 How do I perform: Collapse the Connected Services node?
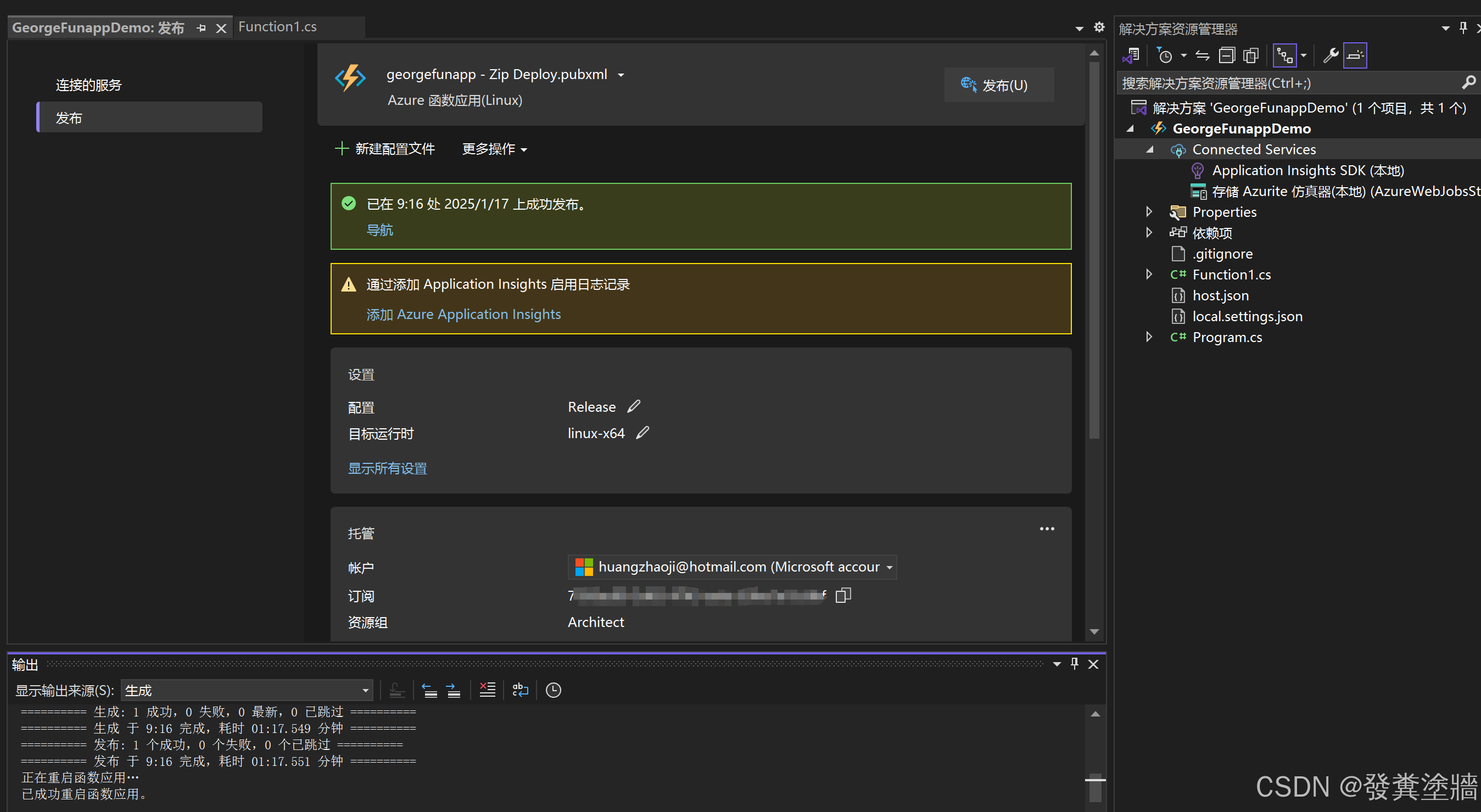click(1150, 149)
